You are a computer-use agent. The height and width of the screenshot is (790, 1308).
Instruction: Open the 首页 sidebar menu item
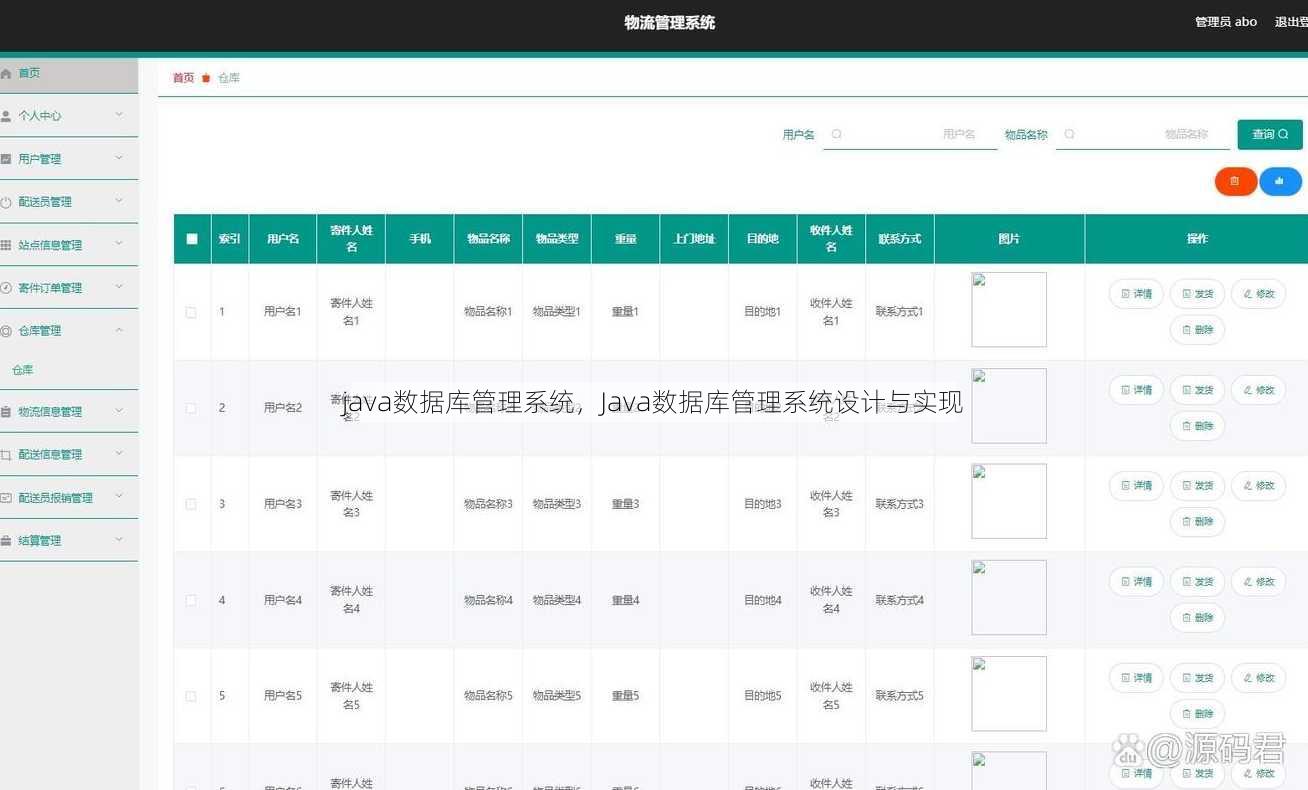[x=69, y=74]
